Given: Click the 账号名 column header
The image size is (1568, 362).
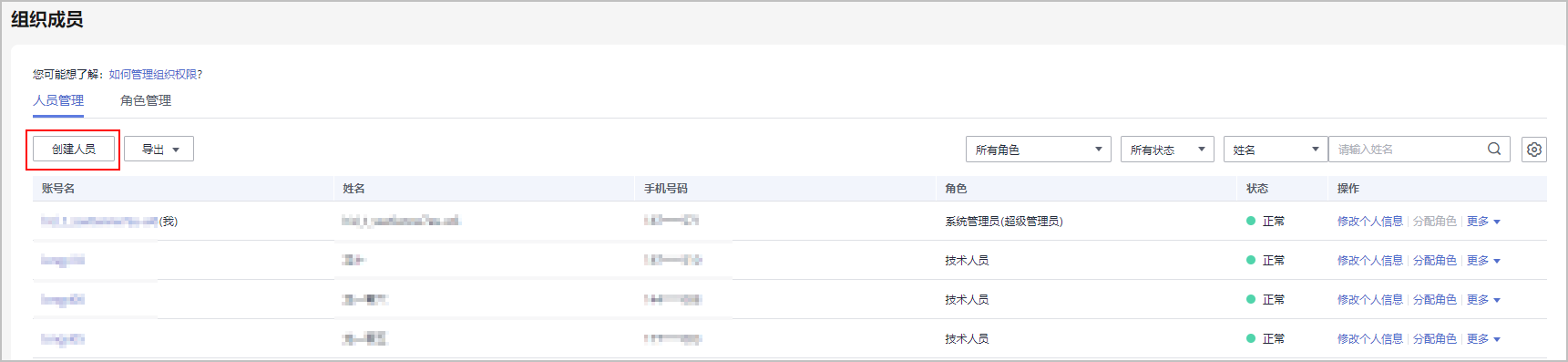Looking at the screenshot, I should point(58,189).
